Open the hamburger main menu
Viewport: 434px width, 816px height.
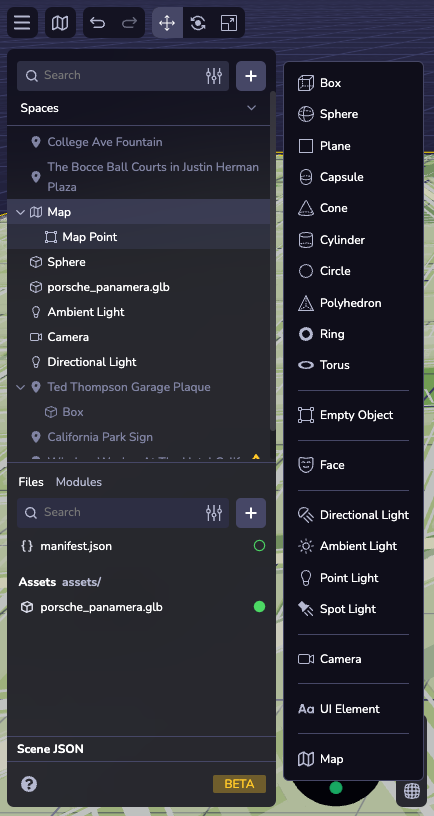22,23
